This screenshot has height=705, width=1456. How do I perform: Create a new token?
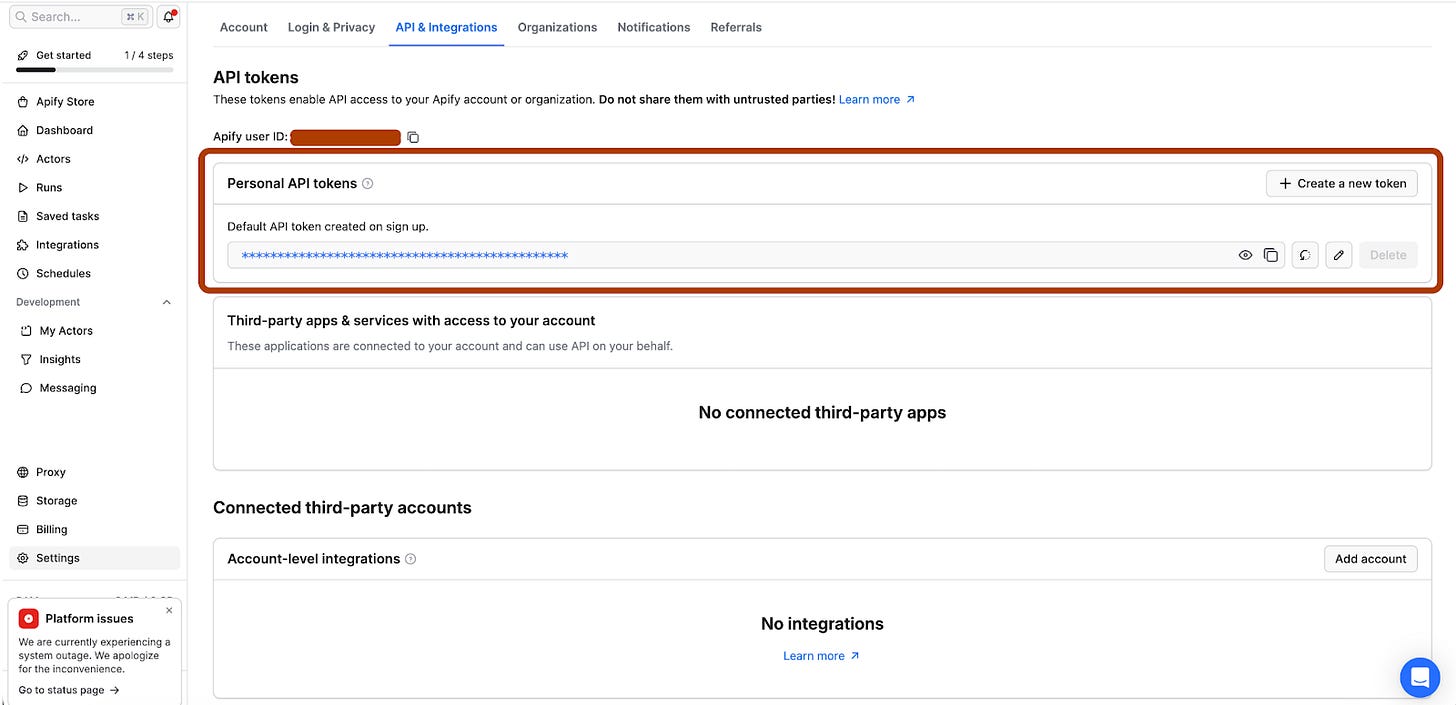pyautogui.click(x=1342, y=183)
